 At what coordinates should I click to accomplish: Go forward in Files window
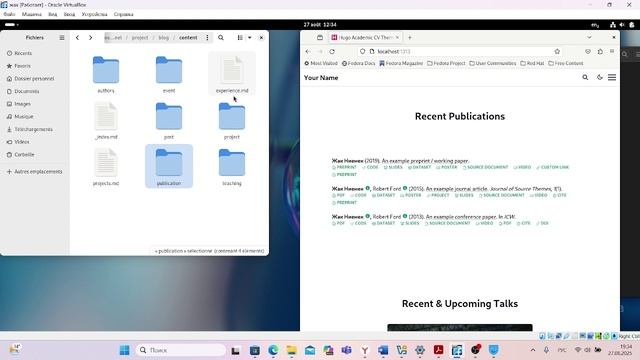click(91, 38)
